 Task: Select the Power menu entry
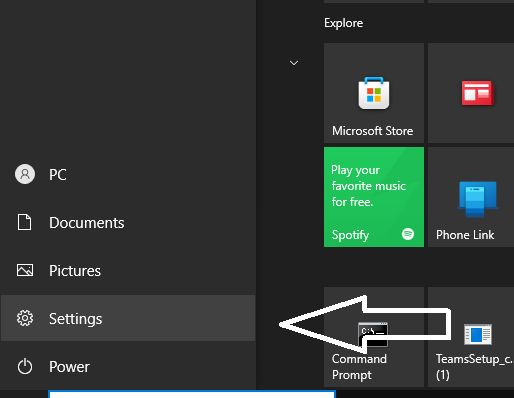(x=128, y=366)
